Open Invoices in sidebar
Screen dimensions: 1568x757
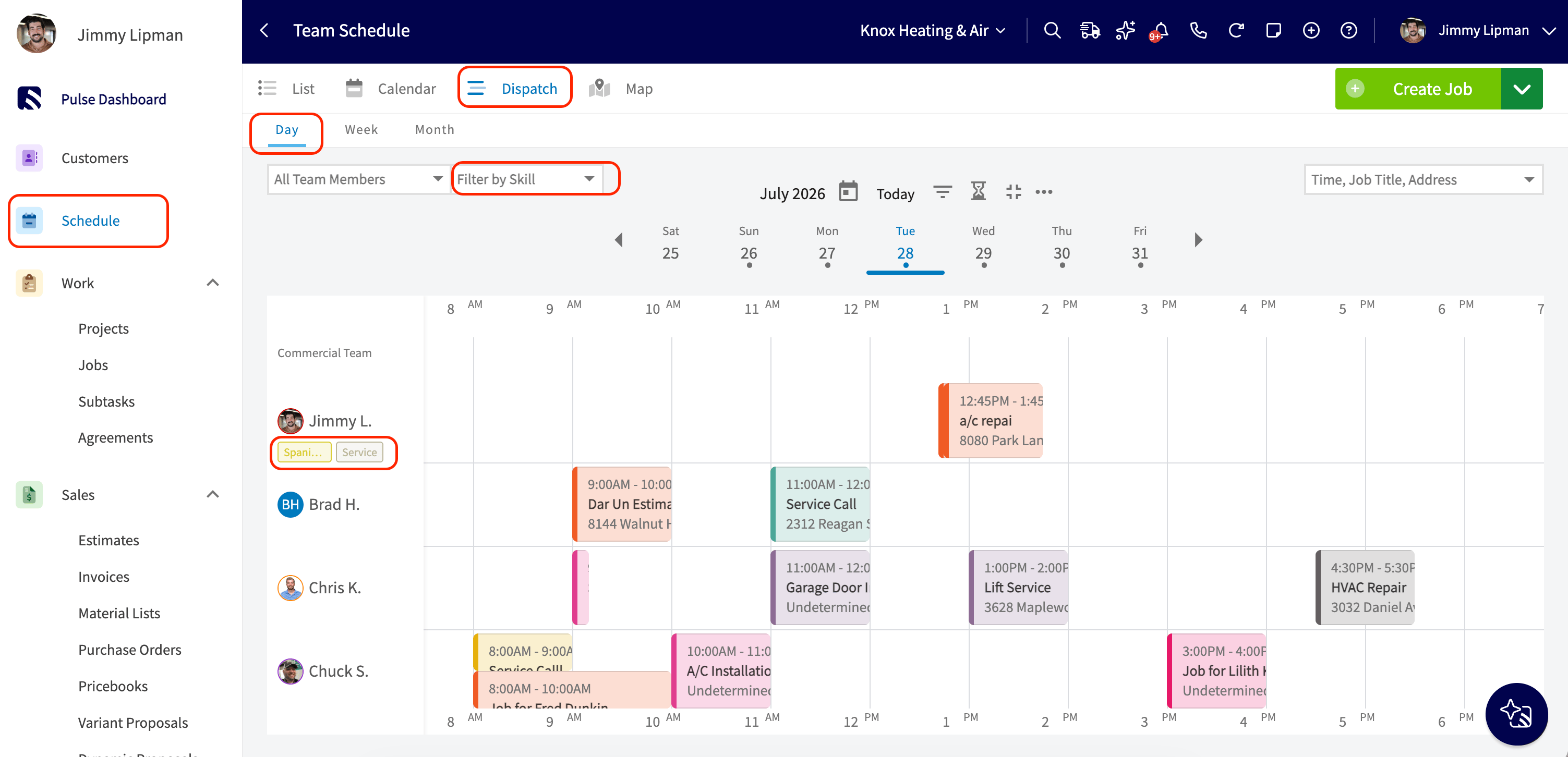point(103,577)
